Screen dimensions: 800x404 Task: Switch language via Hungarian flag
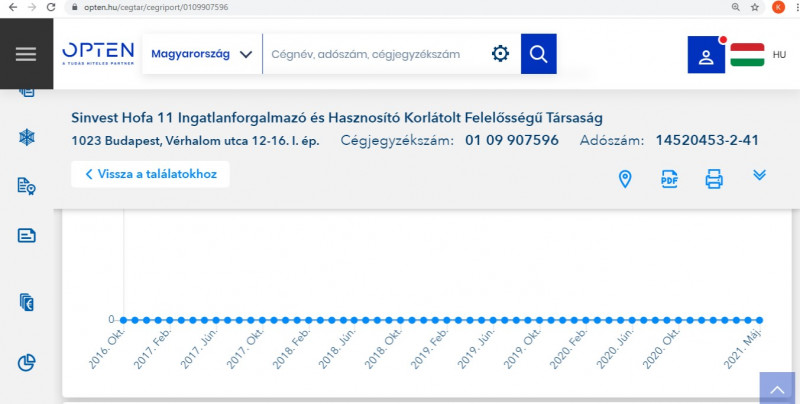pyautogui.click(x=747, y=54)
